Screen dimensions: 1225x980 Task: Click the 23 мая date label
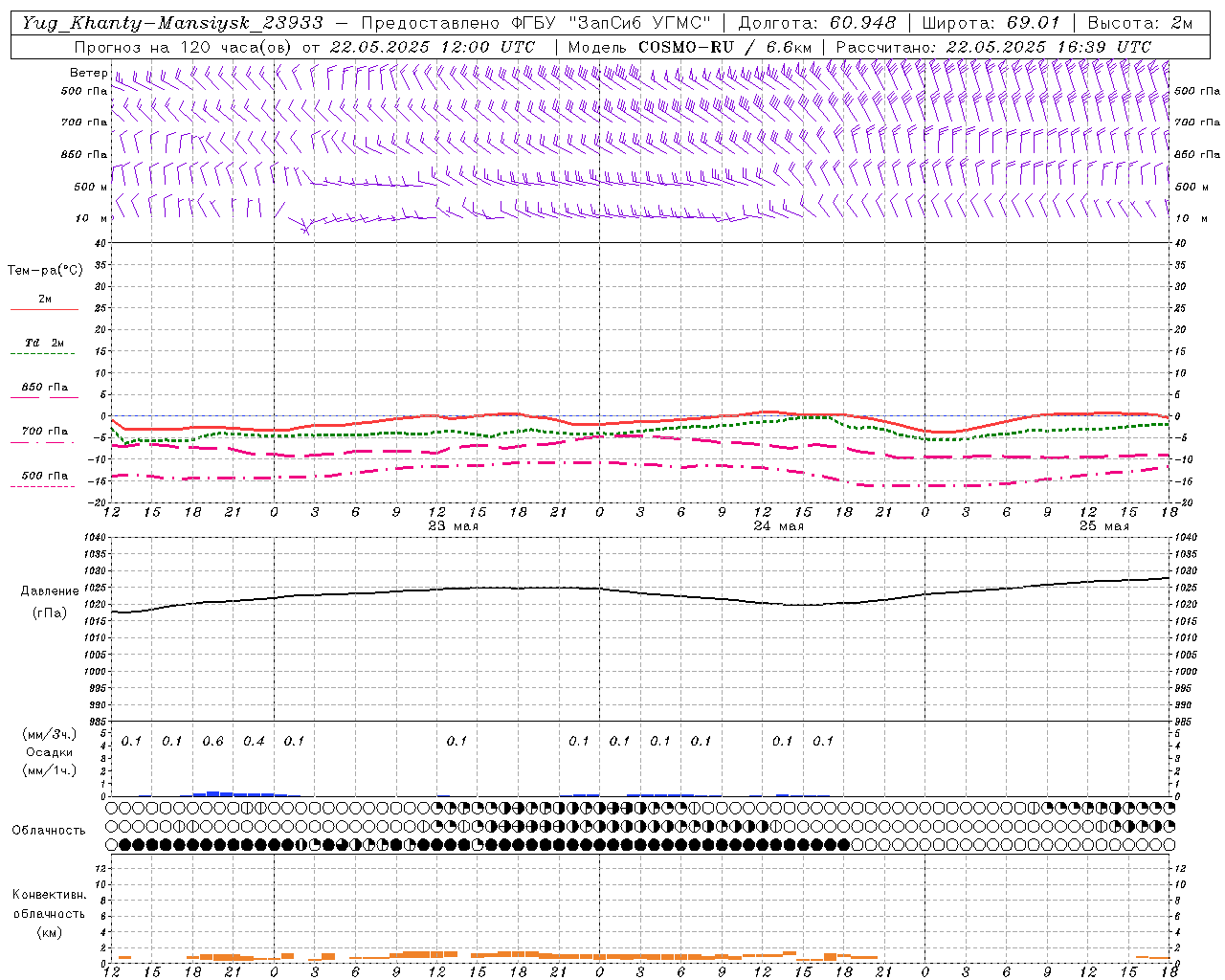coord(453,526)
